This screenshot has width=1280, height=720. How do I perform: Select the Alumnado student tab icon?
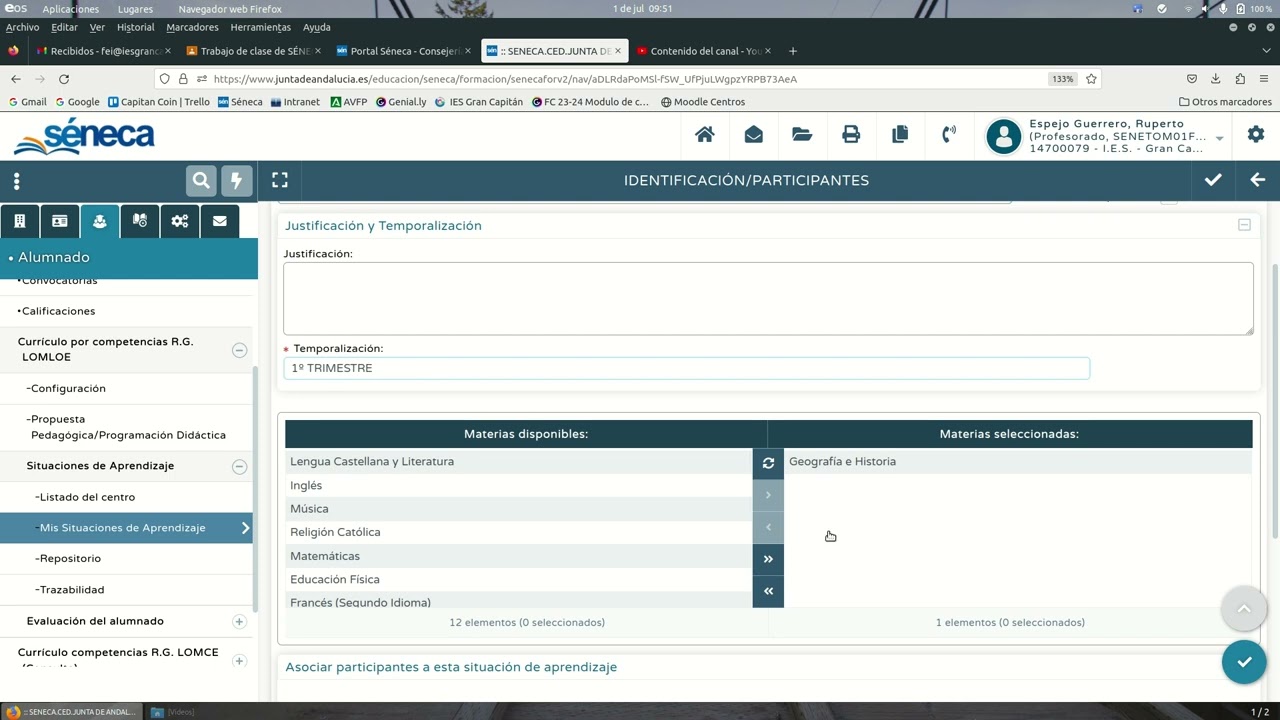tap(100, 221)
